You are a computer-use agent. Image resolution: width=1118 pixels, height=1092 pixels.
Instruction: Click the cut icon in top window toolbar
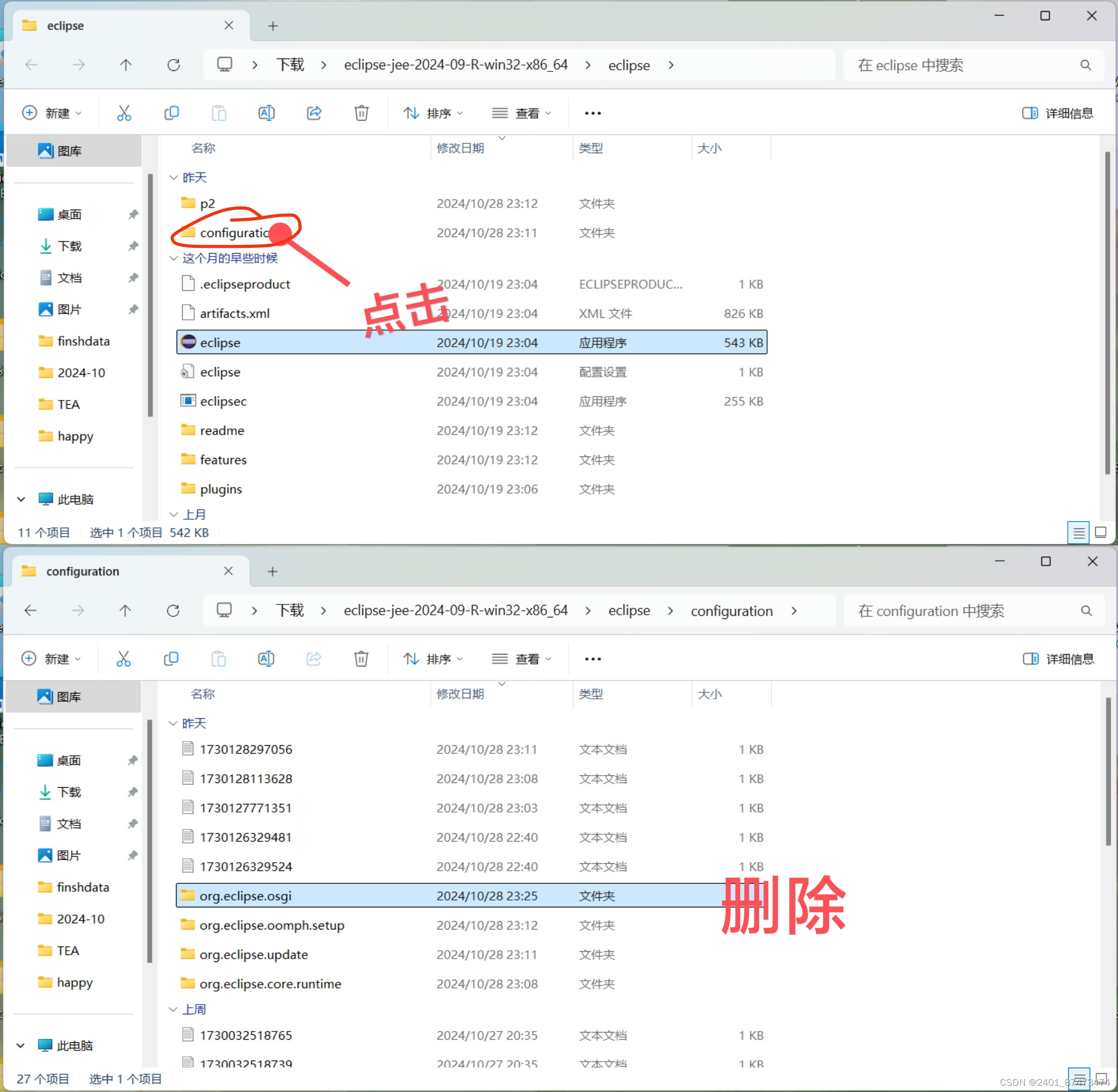(x=124, y=113)
